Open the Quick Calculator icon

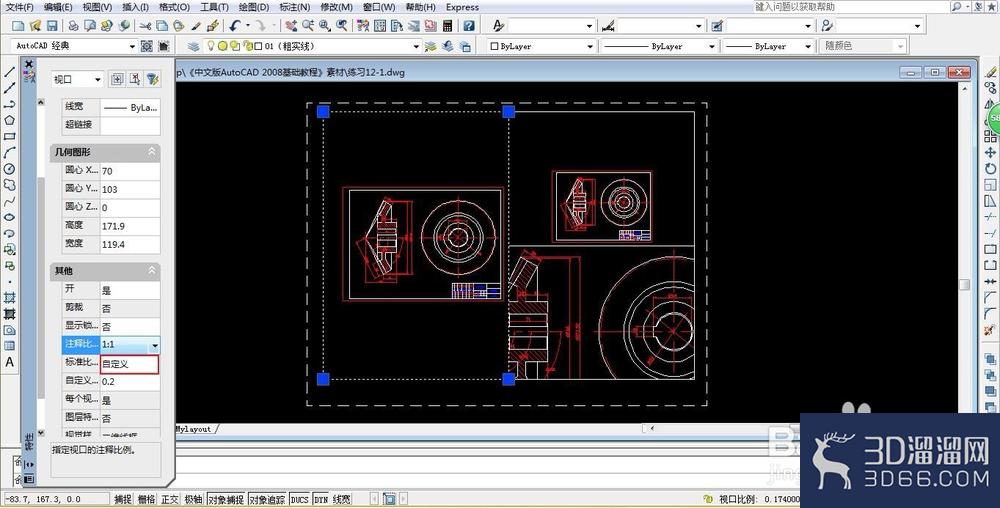click(x=448, y=25)
